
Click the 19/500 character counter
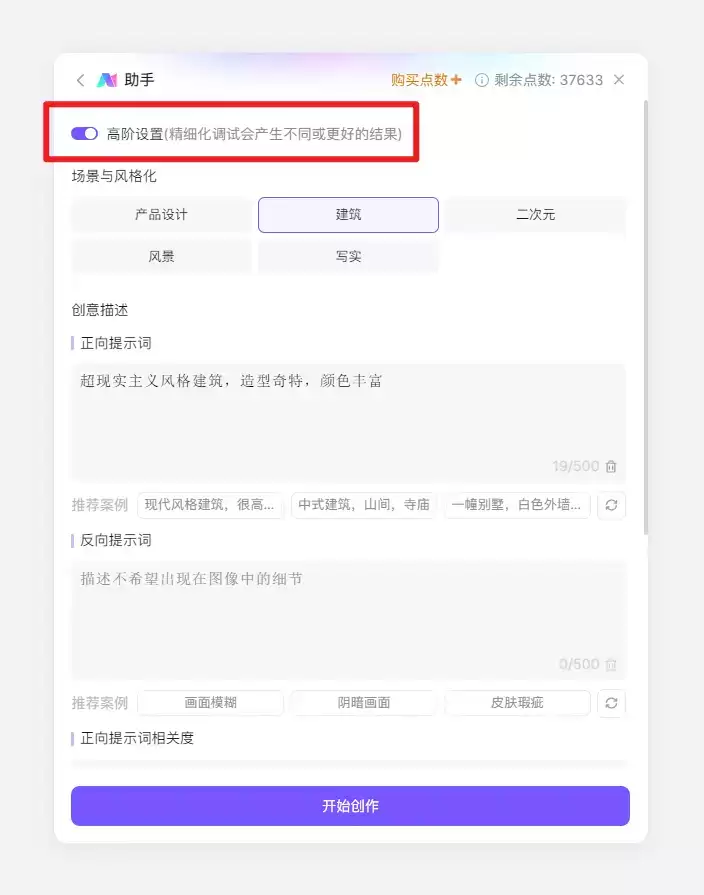click(x=576, y=466)
